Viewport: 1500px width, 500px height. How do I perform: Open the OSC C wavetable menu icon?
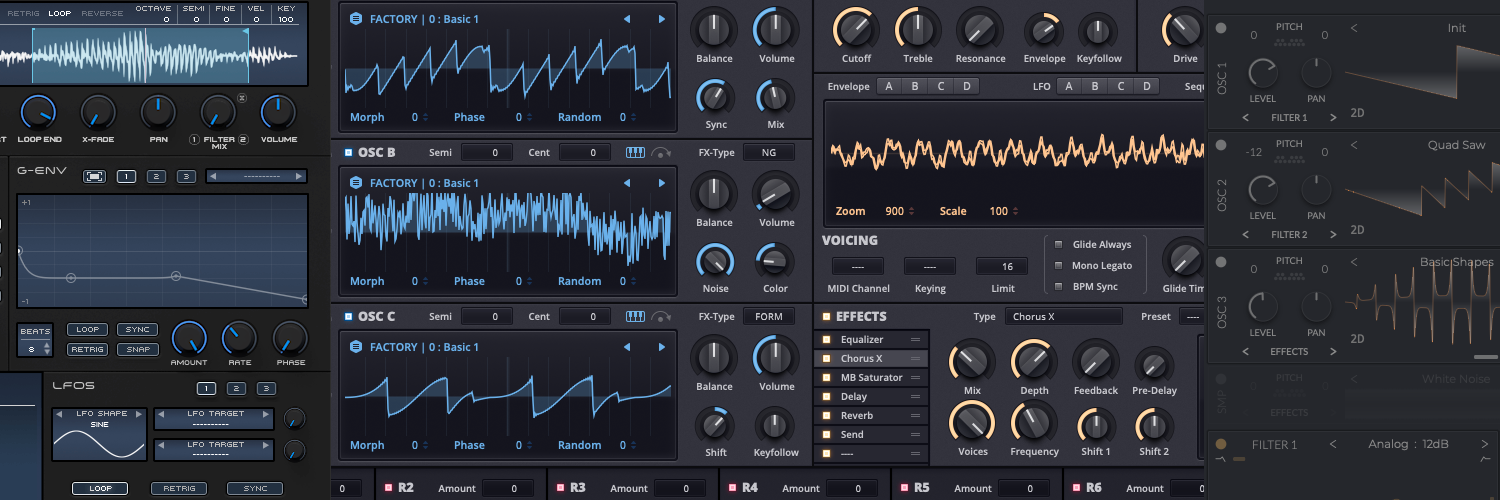(356, 347)
